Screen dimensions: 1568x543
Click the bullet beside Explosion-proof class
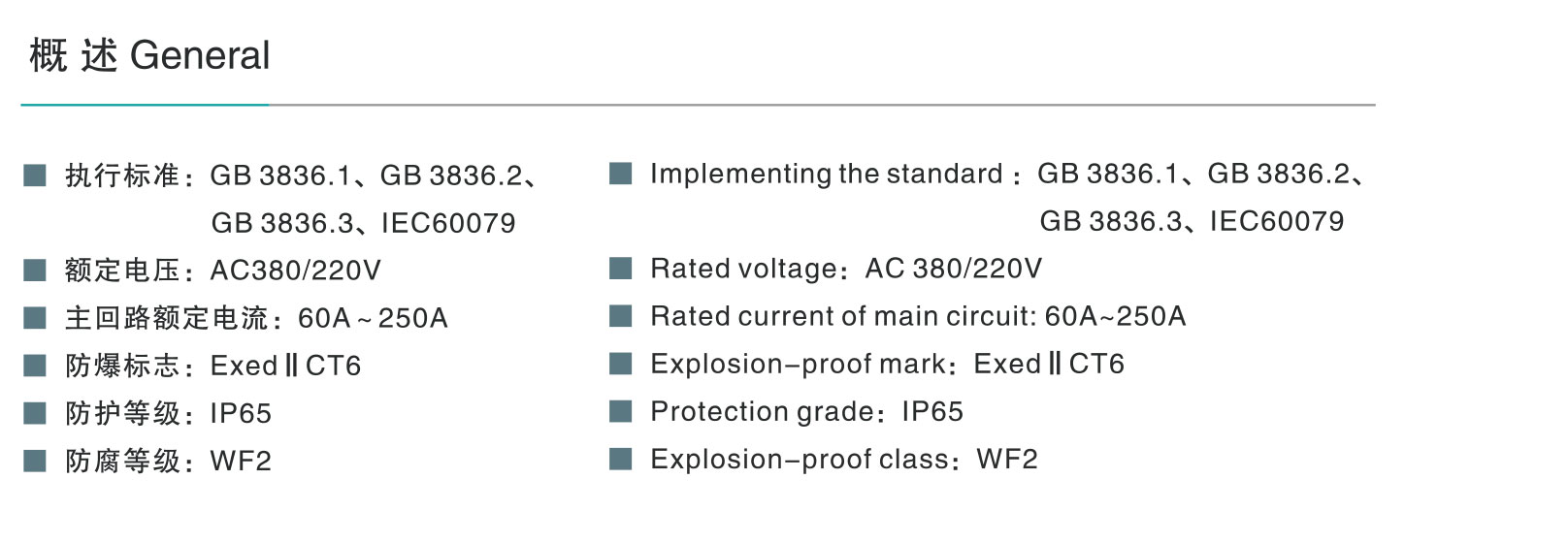(620, 459)
